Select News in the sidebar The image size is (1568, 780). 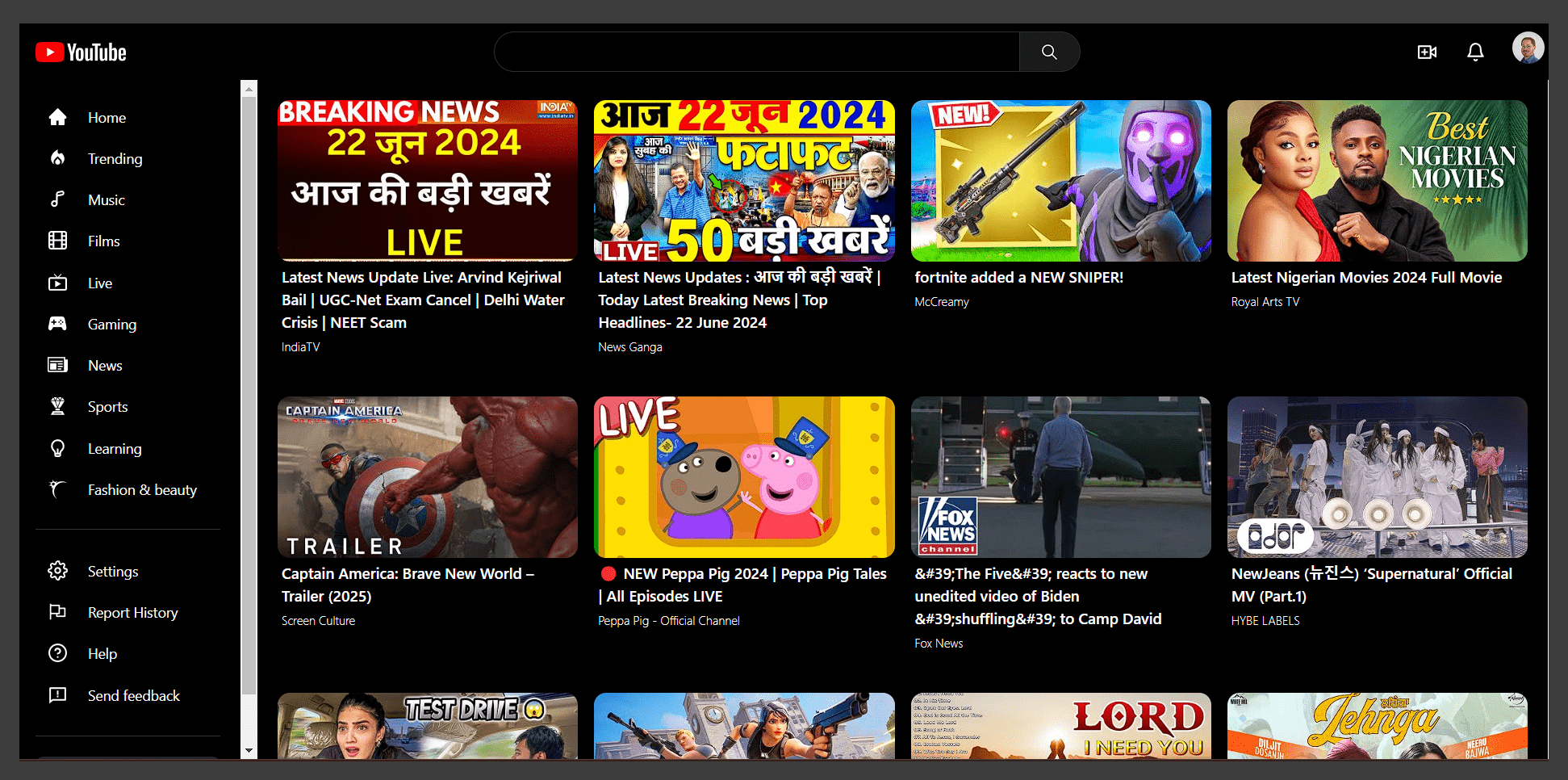pos(105,366)
